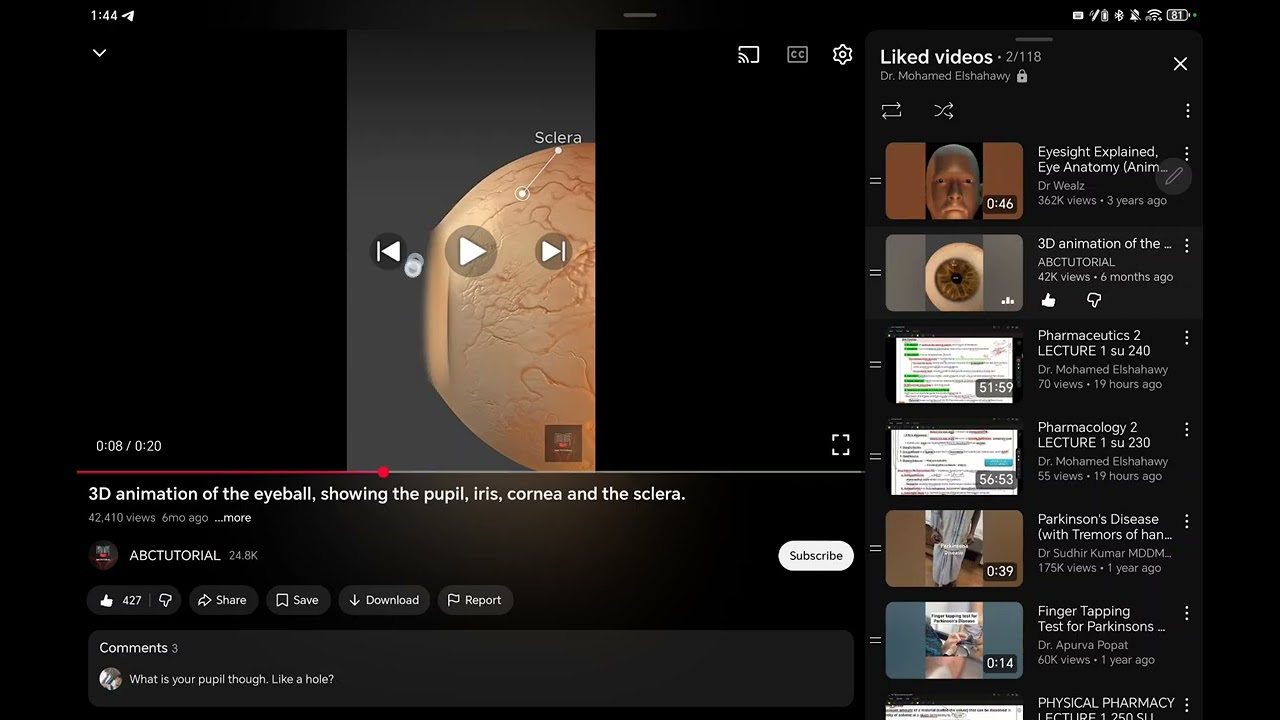Viewport: 1280px width, 720px height.
Task: Open options for '3D animation of the' playlist item
Action: pos(1187,245)
